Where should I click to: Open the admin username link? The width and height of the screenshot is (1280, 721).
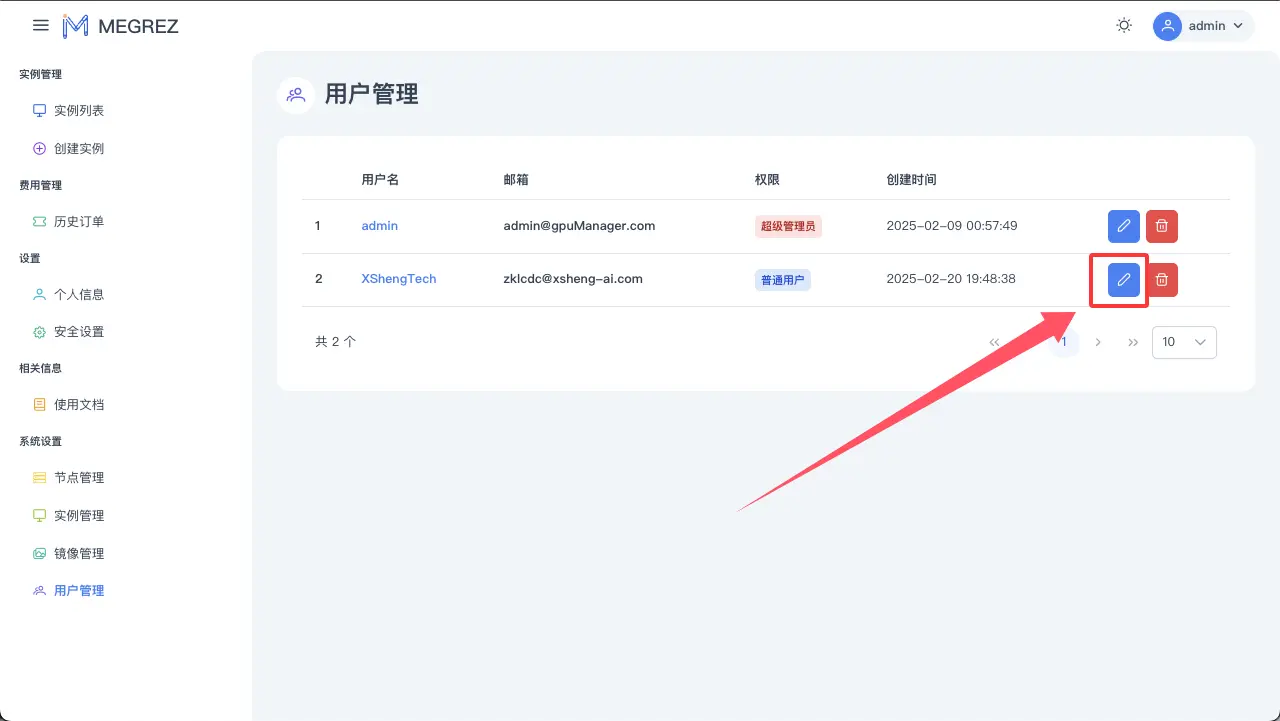(x=379, y=226)
